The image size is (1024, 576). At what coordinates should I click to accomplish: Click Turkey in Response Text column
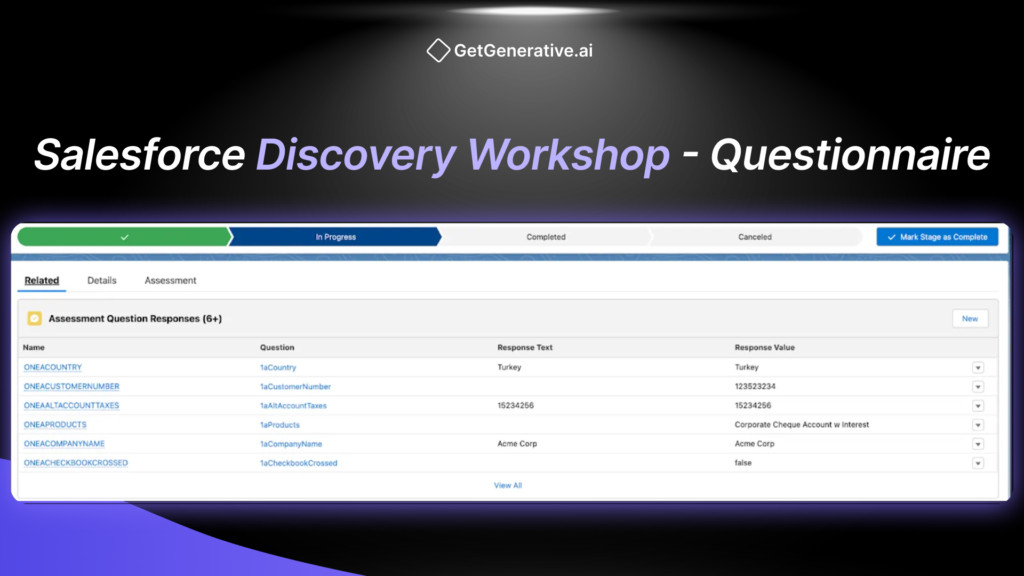pos(509,368)
